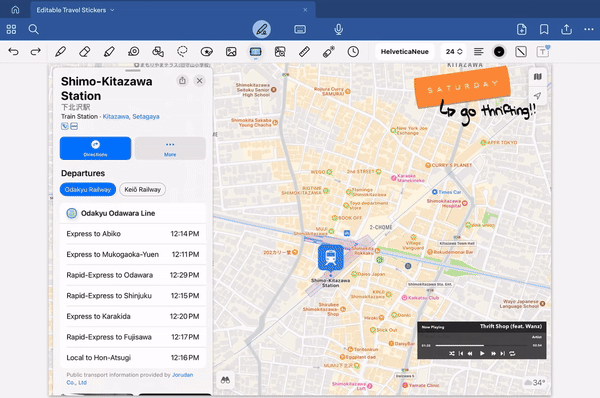The height and width of the screenshot is (398, 600).
Task: Open the black text color swatch
Action: click(x=499, y=52)
